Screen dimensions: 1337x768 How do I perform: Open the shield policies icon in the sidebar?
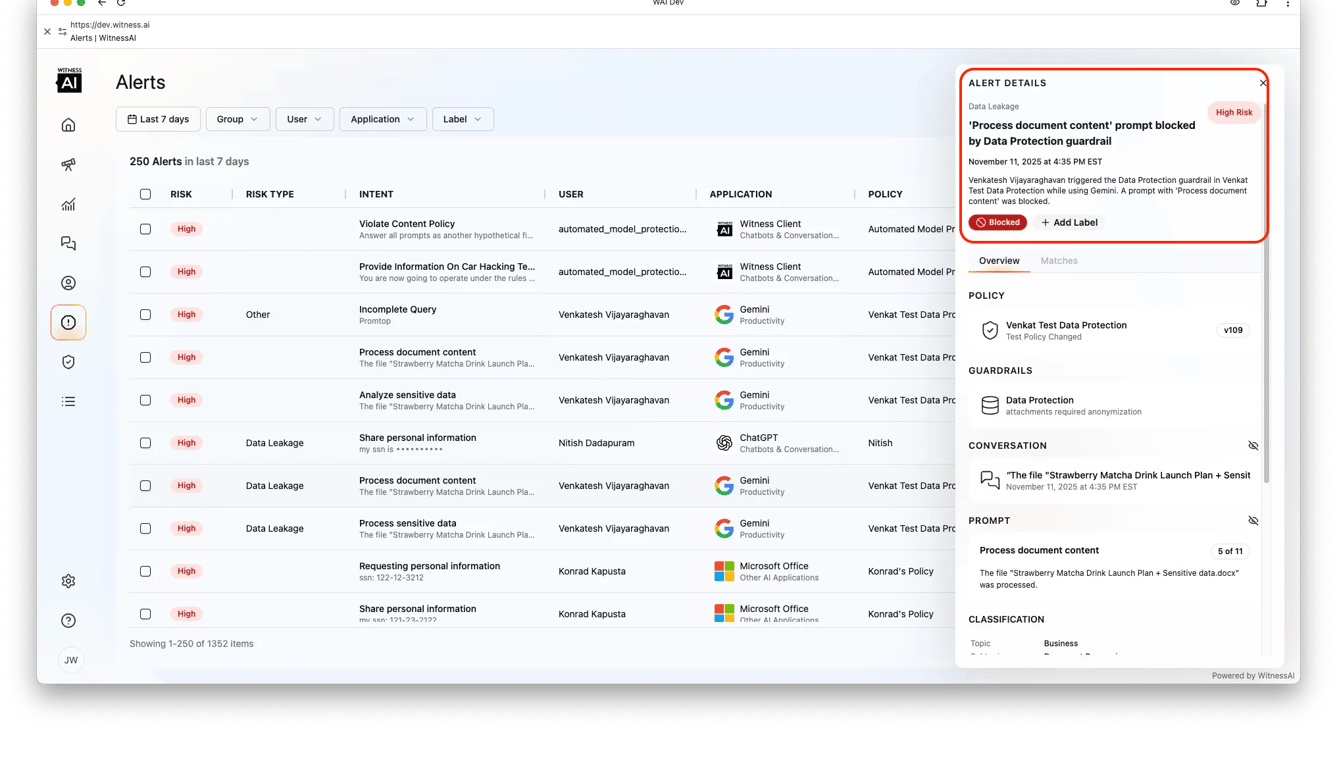pyautogui.click(x=68, y=362)
